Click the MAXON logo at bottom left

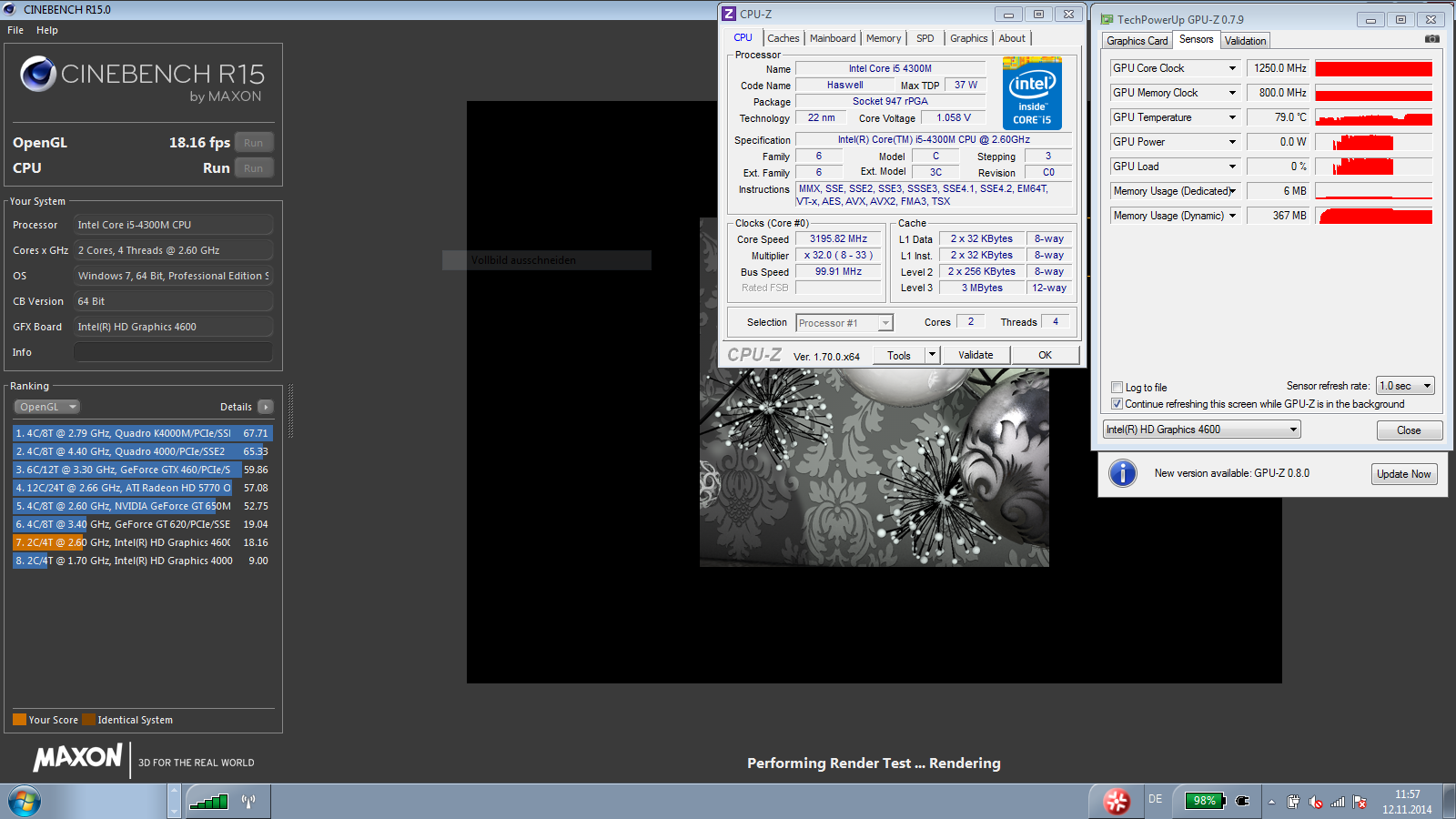(x=78, y=757)
